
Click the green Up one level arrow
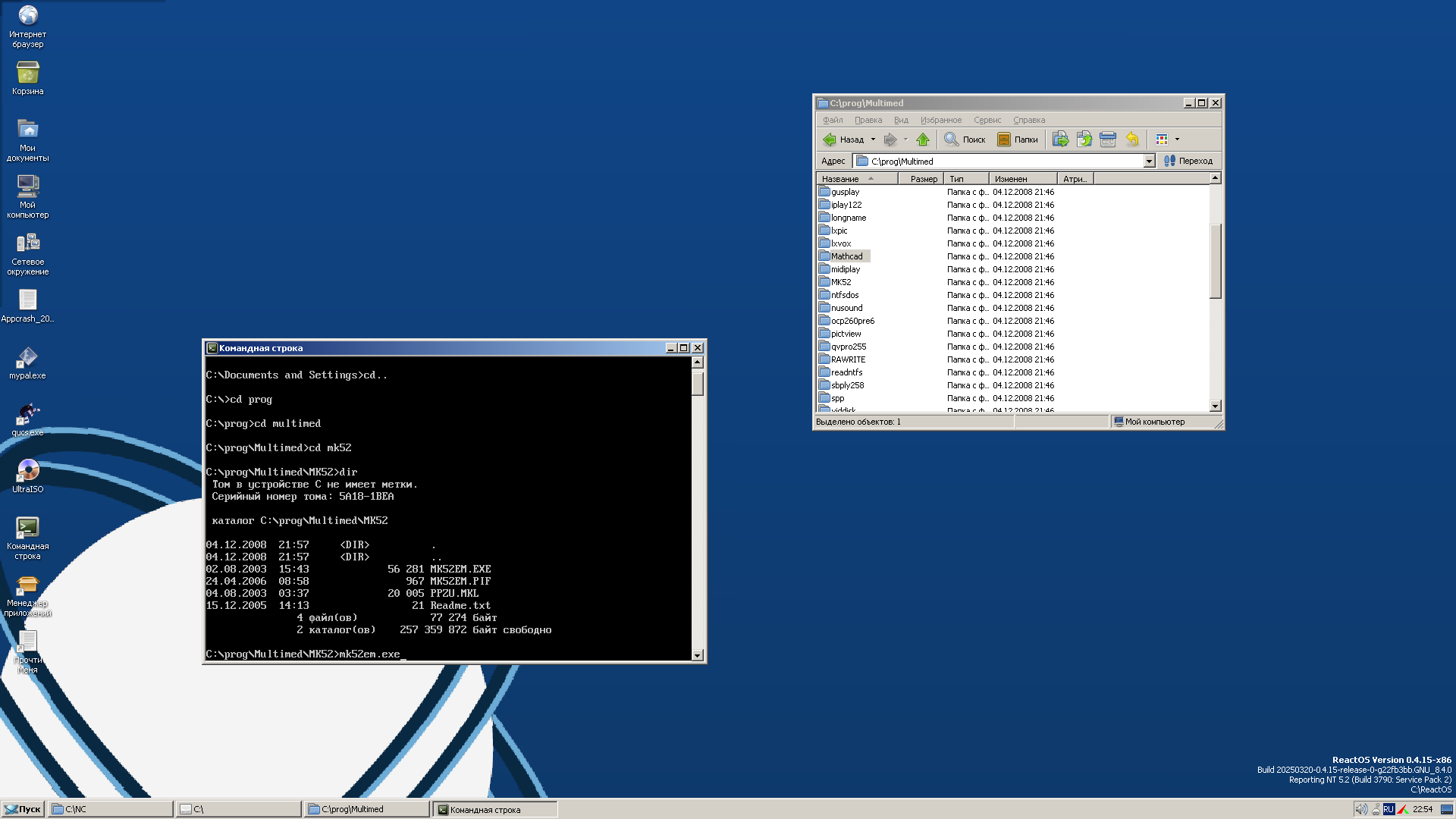922,140
